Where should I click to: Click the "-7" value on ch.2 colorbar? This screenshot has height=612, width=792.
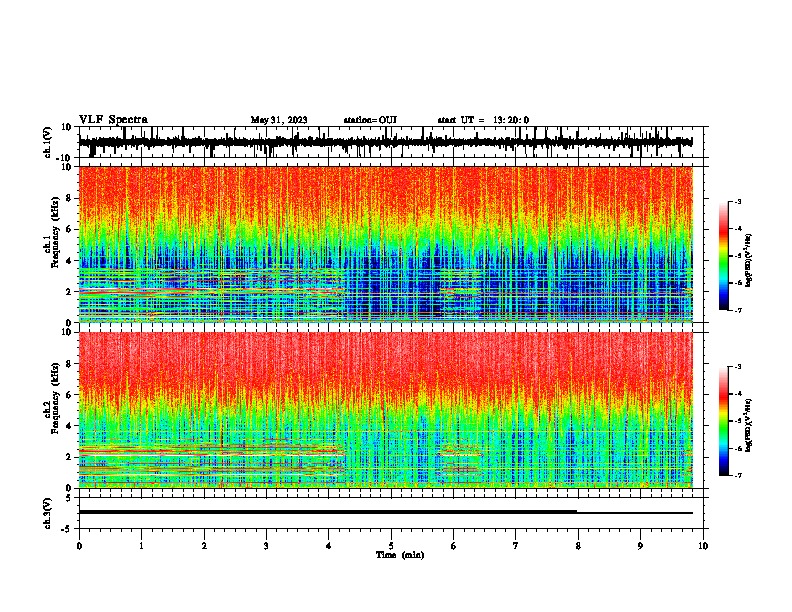[738, 475]
